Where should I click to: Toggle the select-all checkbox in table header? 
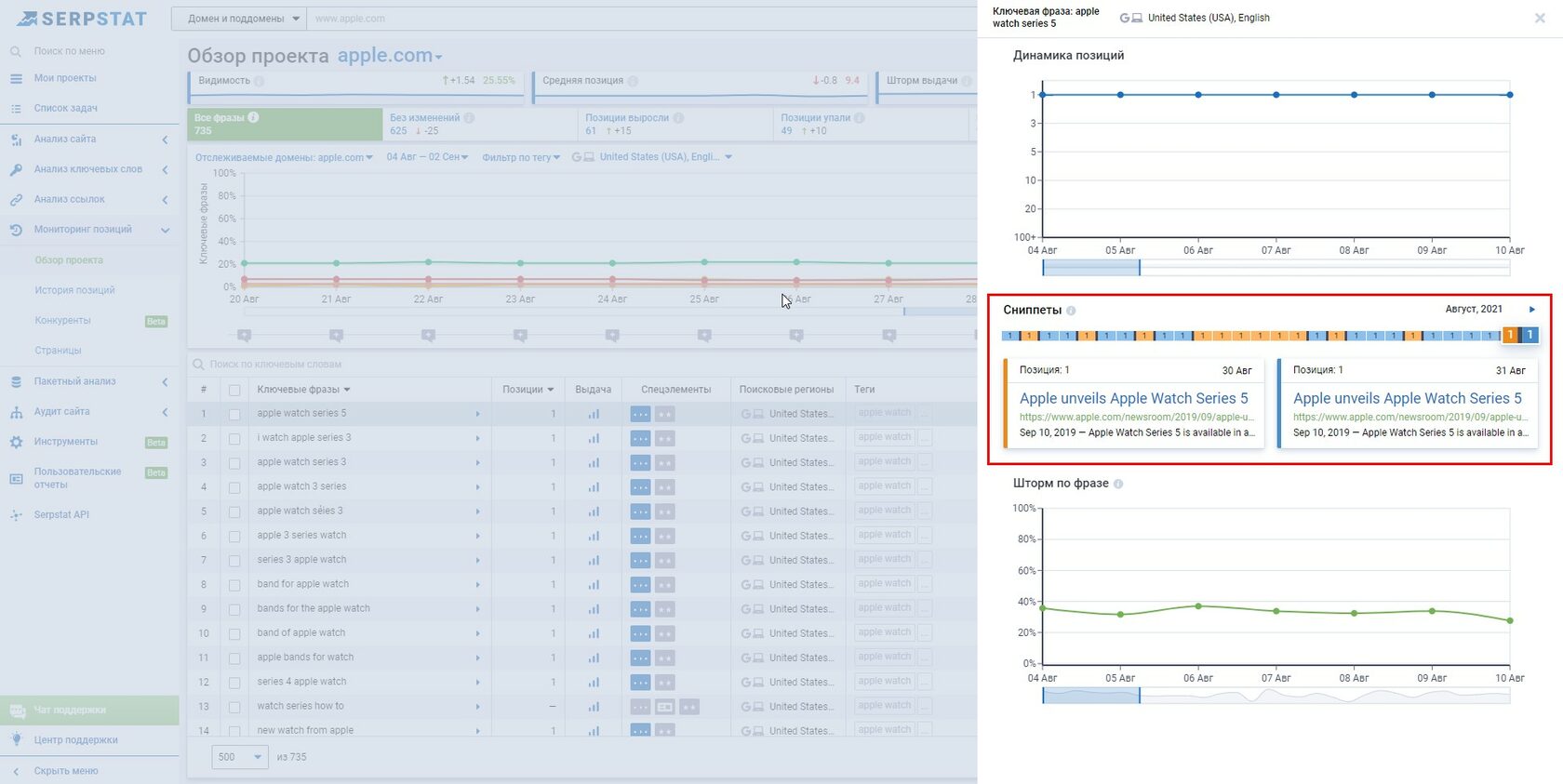(234, 390)
